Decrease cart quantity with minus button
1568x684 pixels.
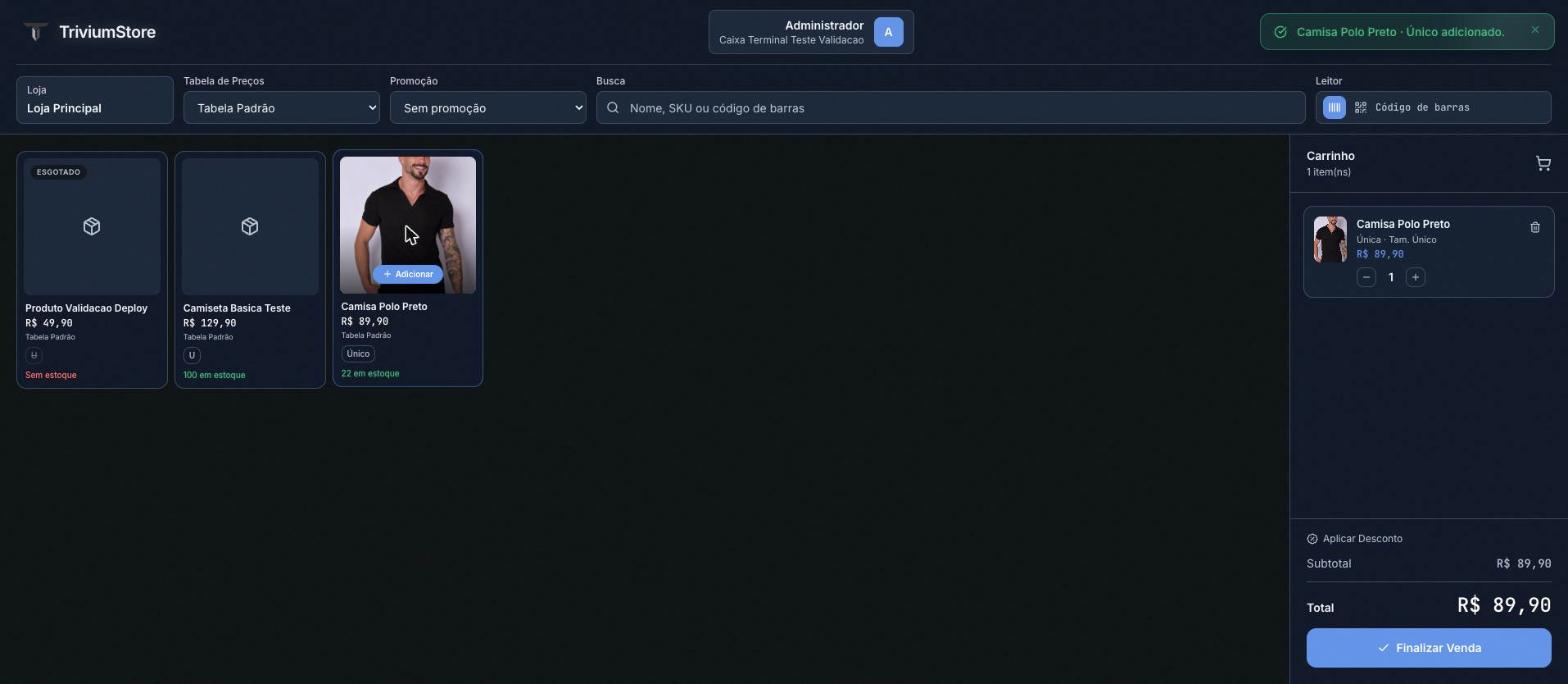click(1366, 277)
